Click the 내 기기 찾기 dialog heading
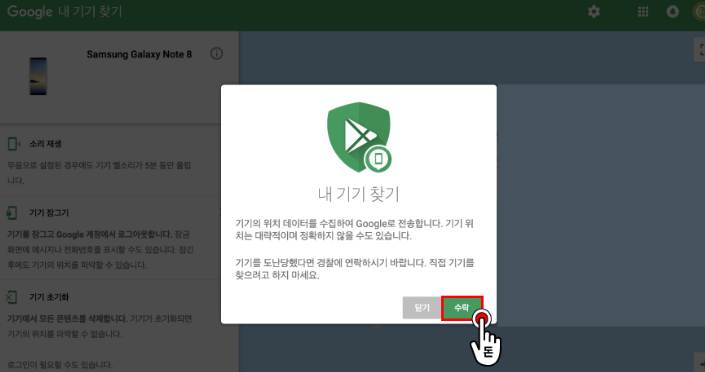This screenshot has width=705, height=372. [x=359, y=194]
